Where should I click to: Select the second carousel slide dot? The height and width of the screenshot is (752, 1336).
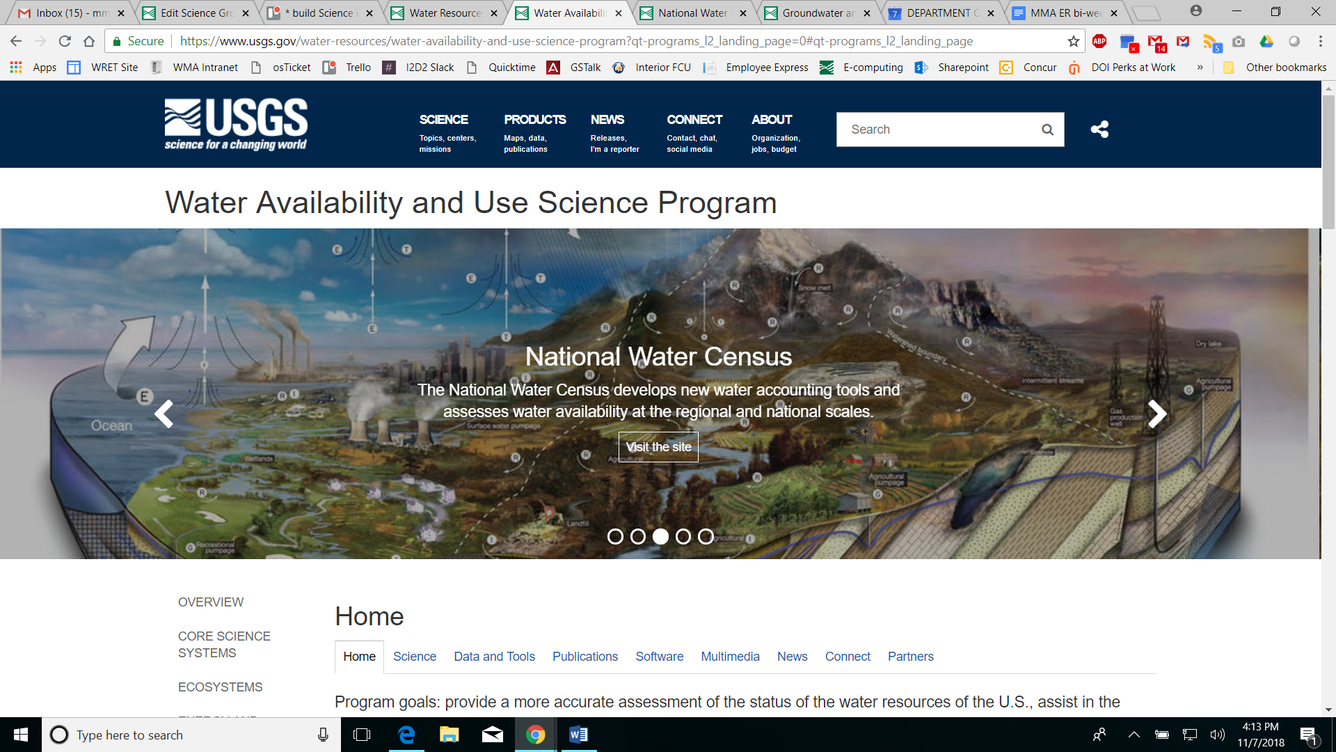point(638,537)
